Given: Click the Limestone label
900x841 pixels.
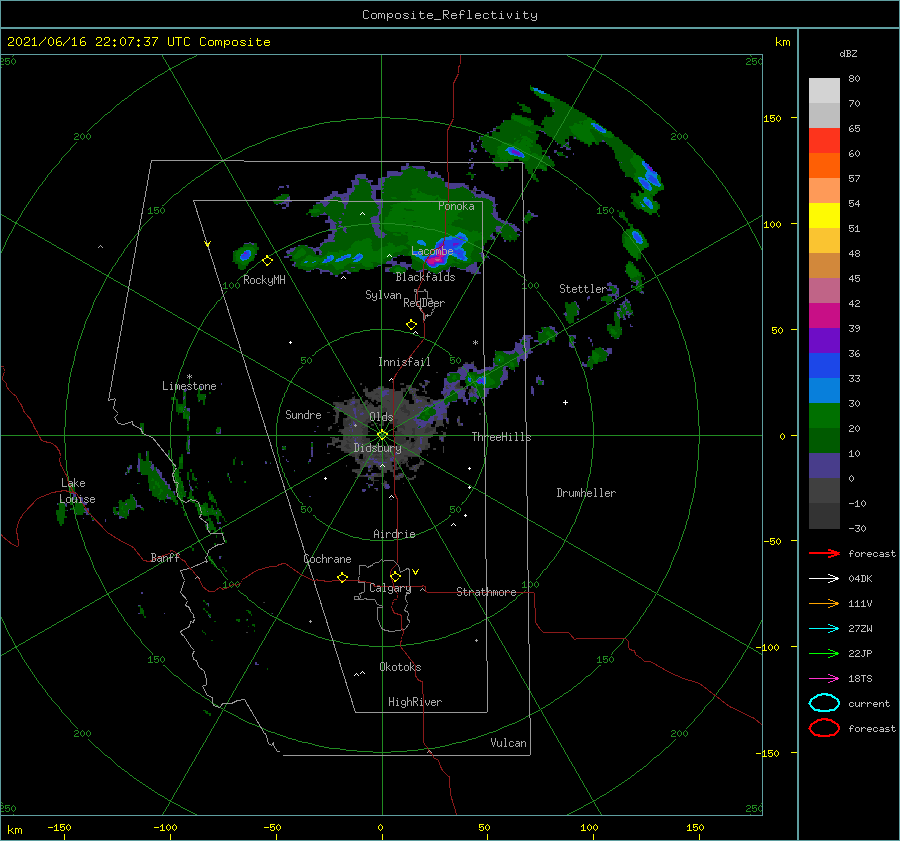Looking at the screenshot, I should click(x=189, y=386).
